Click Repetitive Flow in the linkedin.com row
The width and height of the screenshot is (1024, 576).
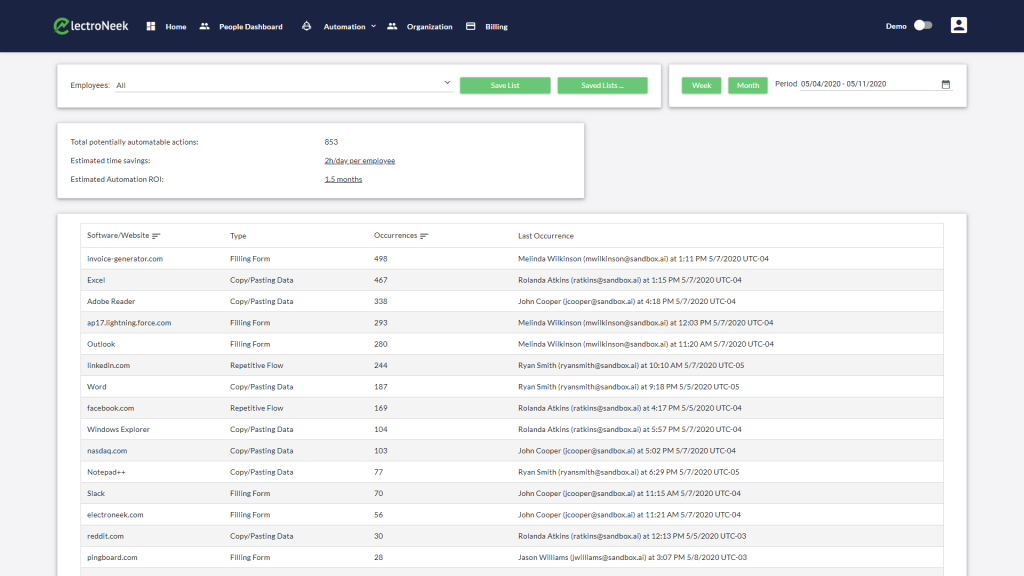pyautogui.click(x=257, y=365)
